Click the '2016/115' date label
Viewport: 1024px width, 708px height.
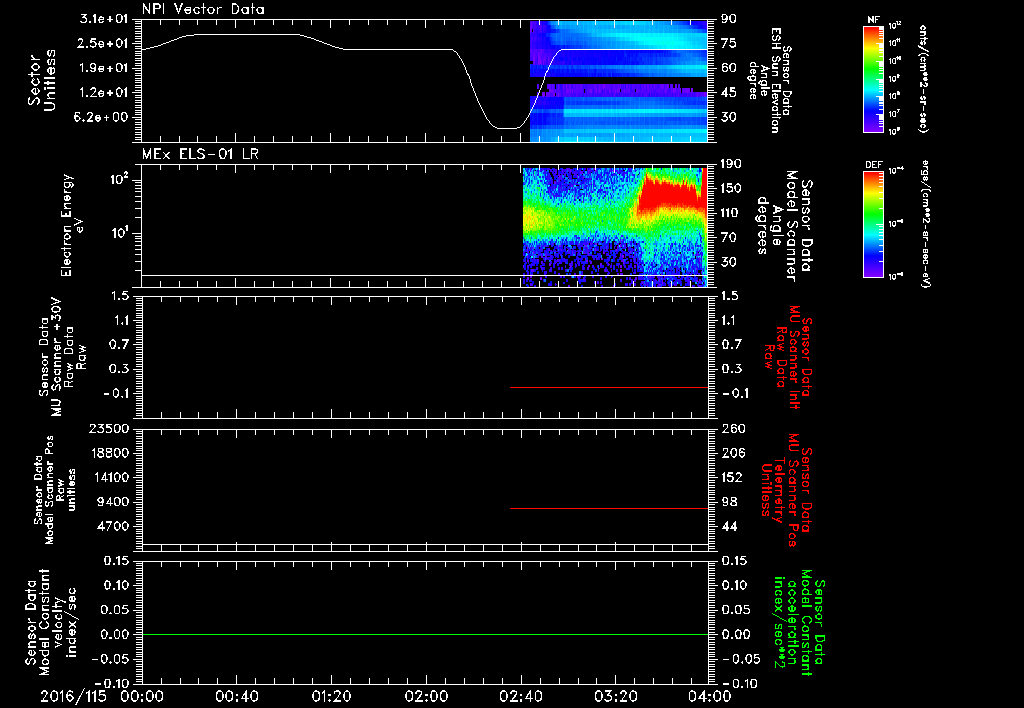coord(73,696)
